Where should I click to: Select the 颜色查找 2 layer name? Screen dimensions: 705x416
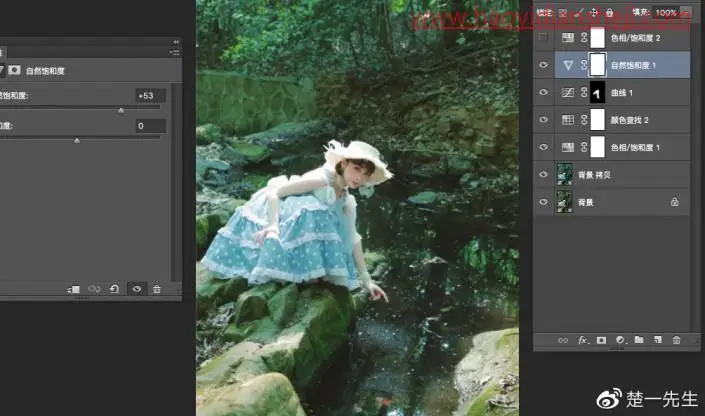[x=629, y=120]
